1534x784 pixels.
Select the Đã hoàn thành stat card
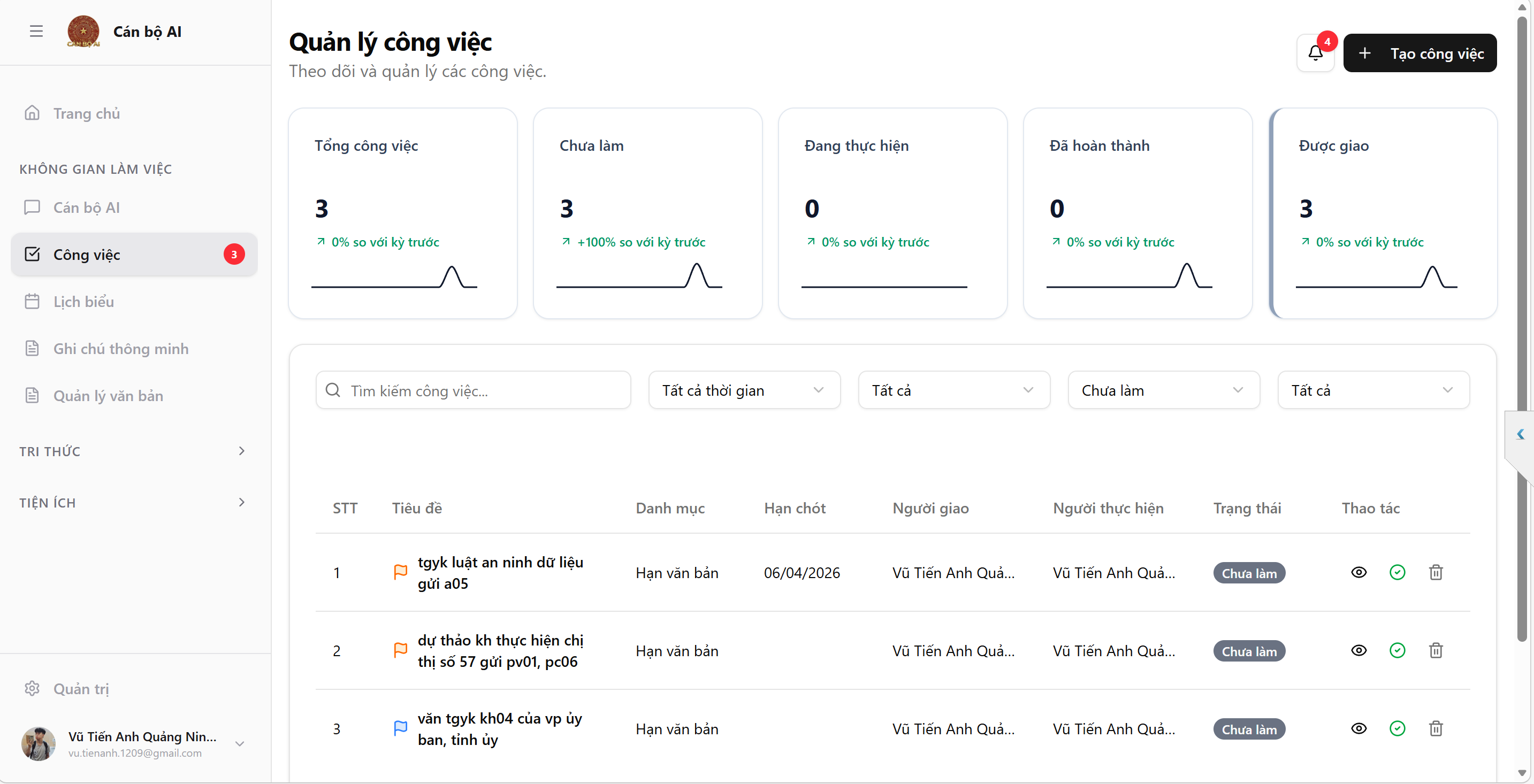[x=1138, y=213]
